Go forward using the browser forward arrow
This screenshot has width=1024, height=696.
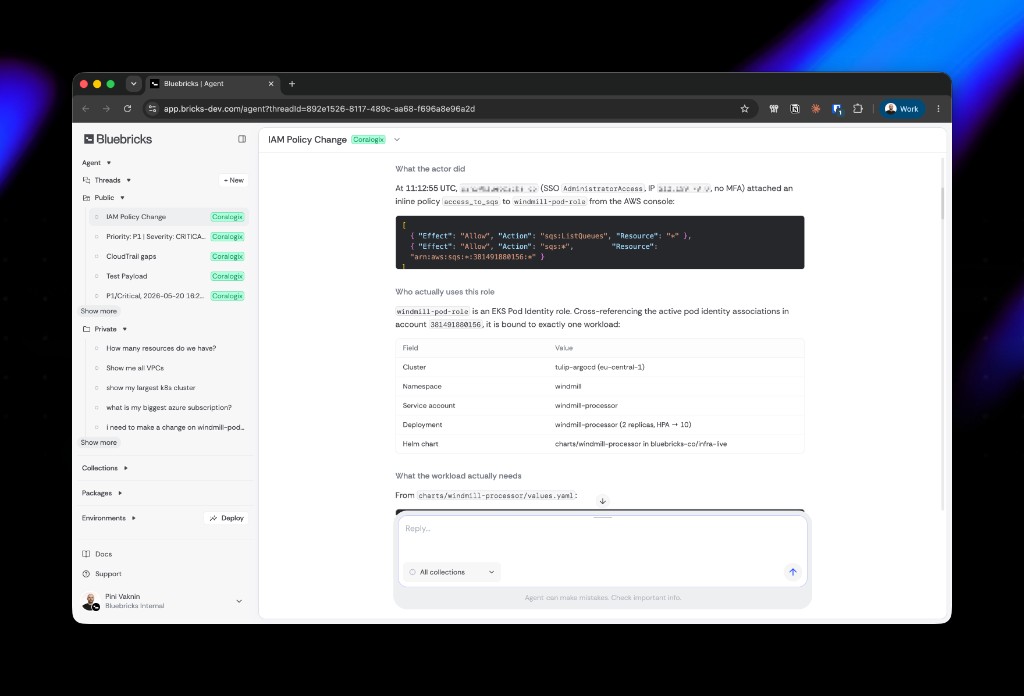106,109
